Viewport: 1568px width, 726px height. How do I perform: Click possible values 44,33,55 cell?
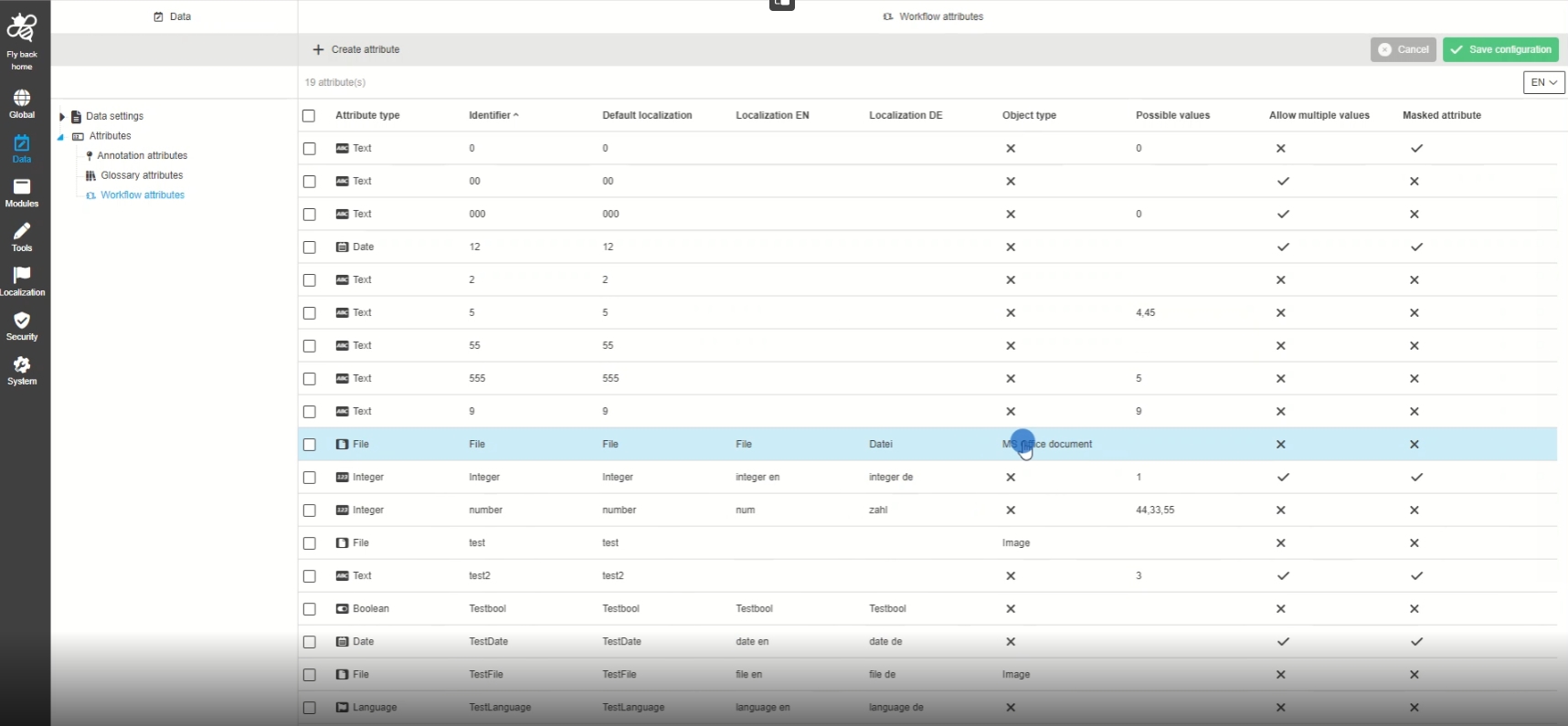point(1155,510)
